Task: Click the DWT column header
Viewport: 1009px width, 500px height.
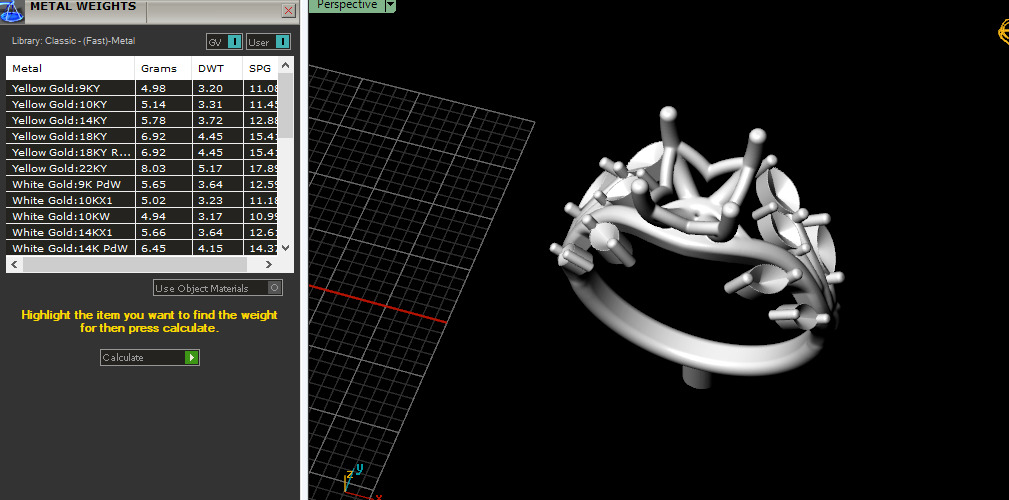Action: (218, 68)
